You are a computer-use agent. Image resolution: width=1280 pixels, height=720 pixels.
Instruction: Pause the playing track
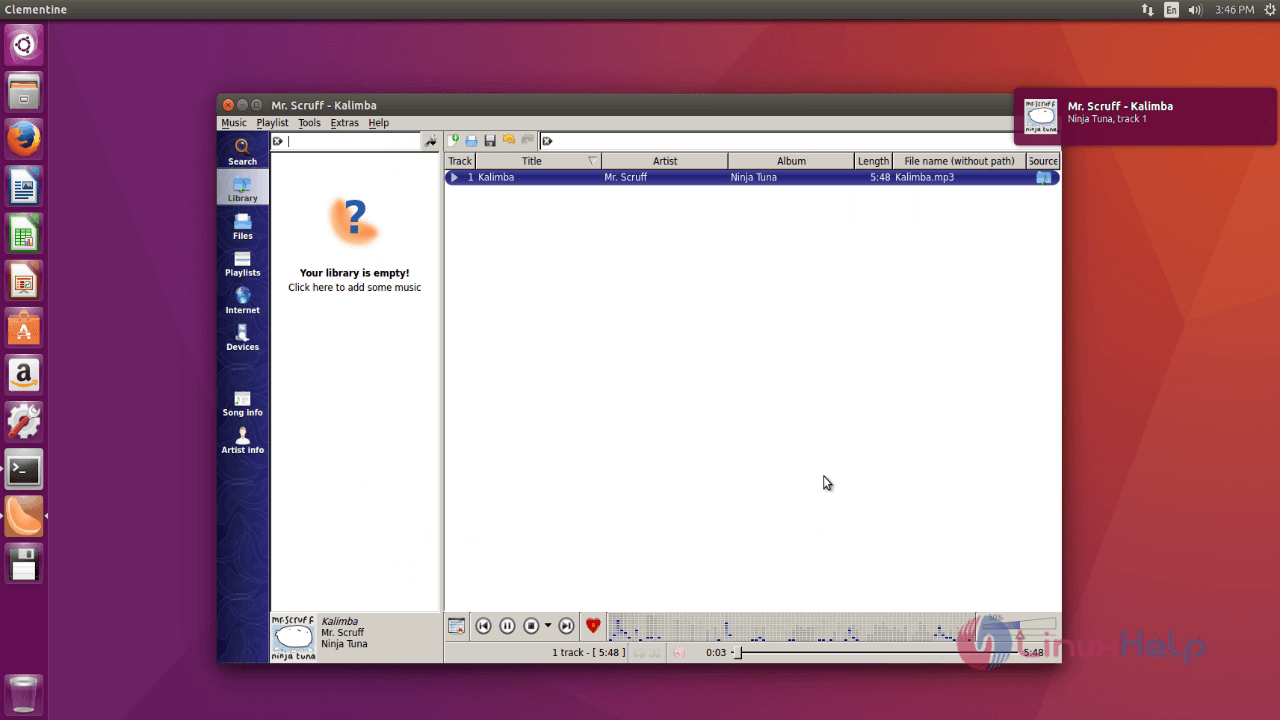point(507,626)
